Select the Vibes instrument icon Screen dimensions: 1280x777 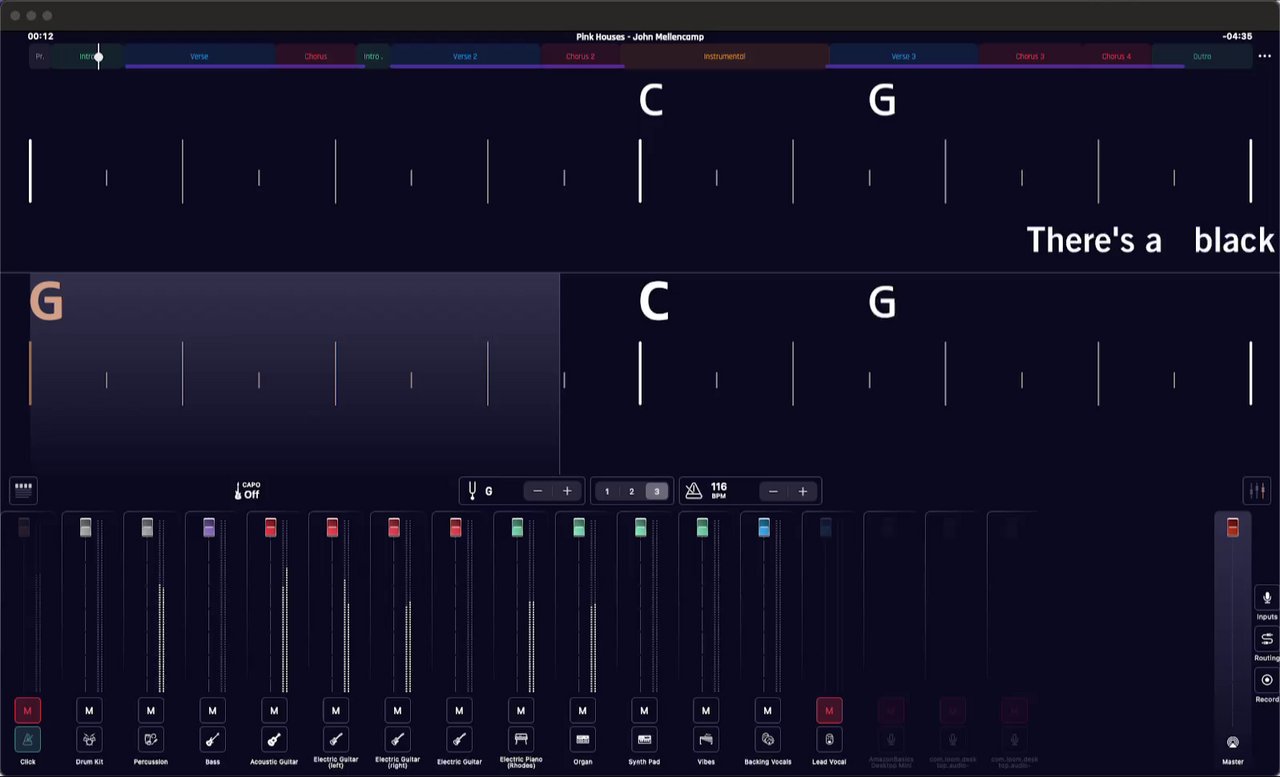706,740
